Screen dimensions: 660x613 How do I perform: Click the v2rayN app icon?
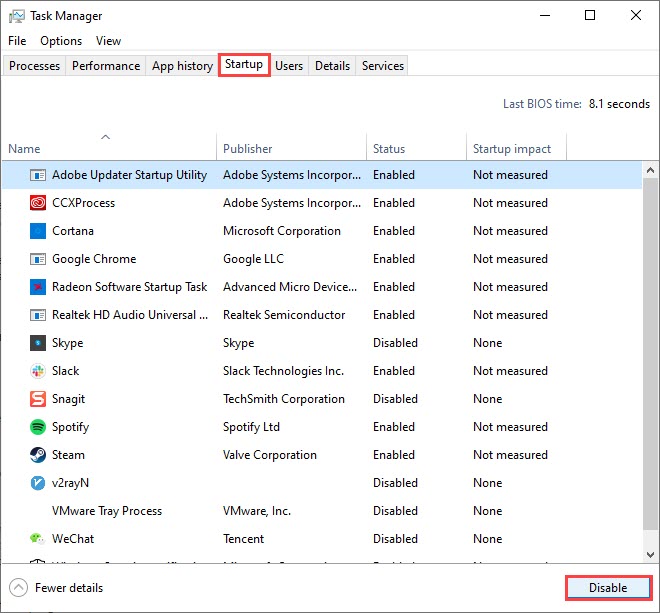(x=38, y=483)
